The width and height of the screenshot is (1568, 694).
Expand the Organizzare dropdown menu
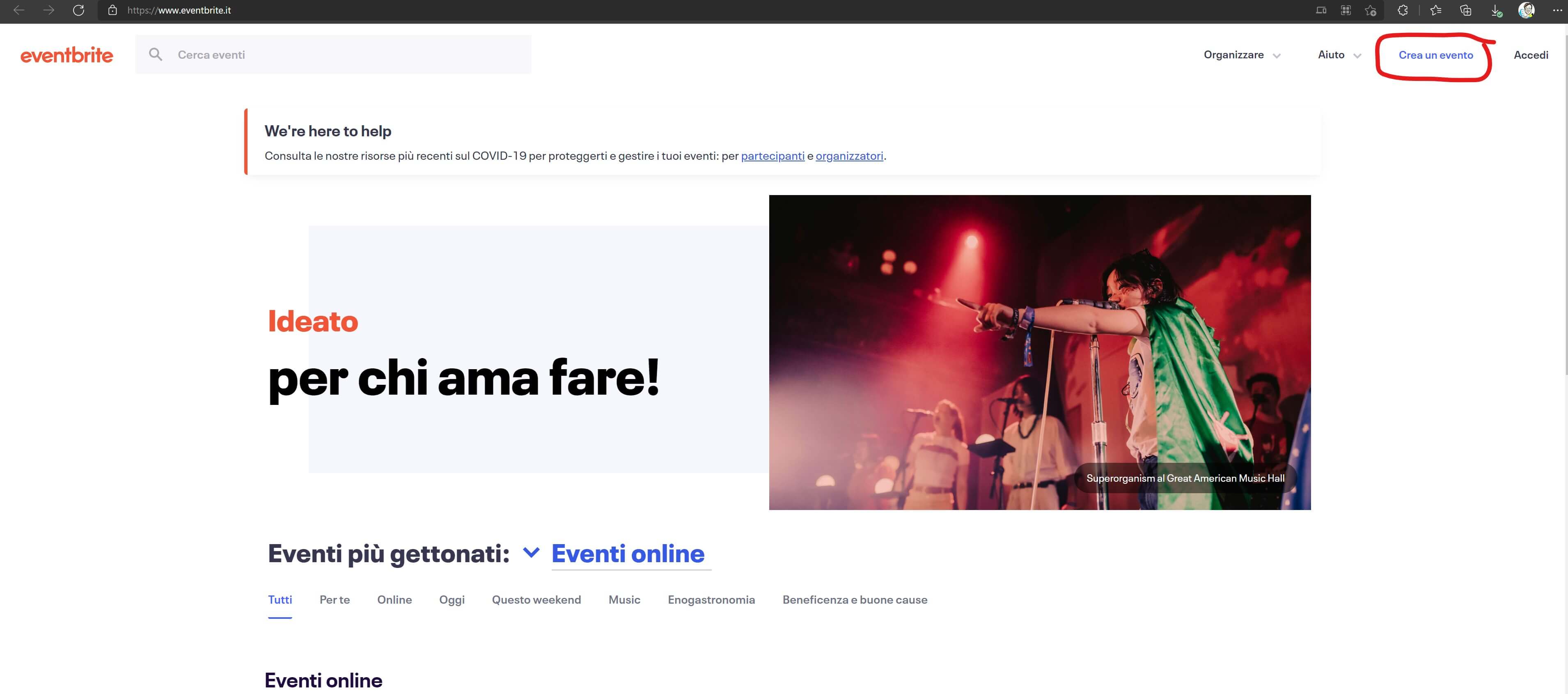pos(1242,55)
